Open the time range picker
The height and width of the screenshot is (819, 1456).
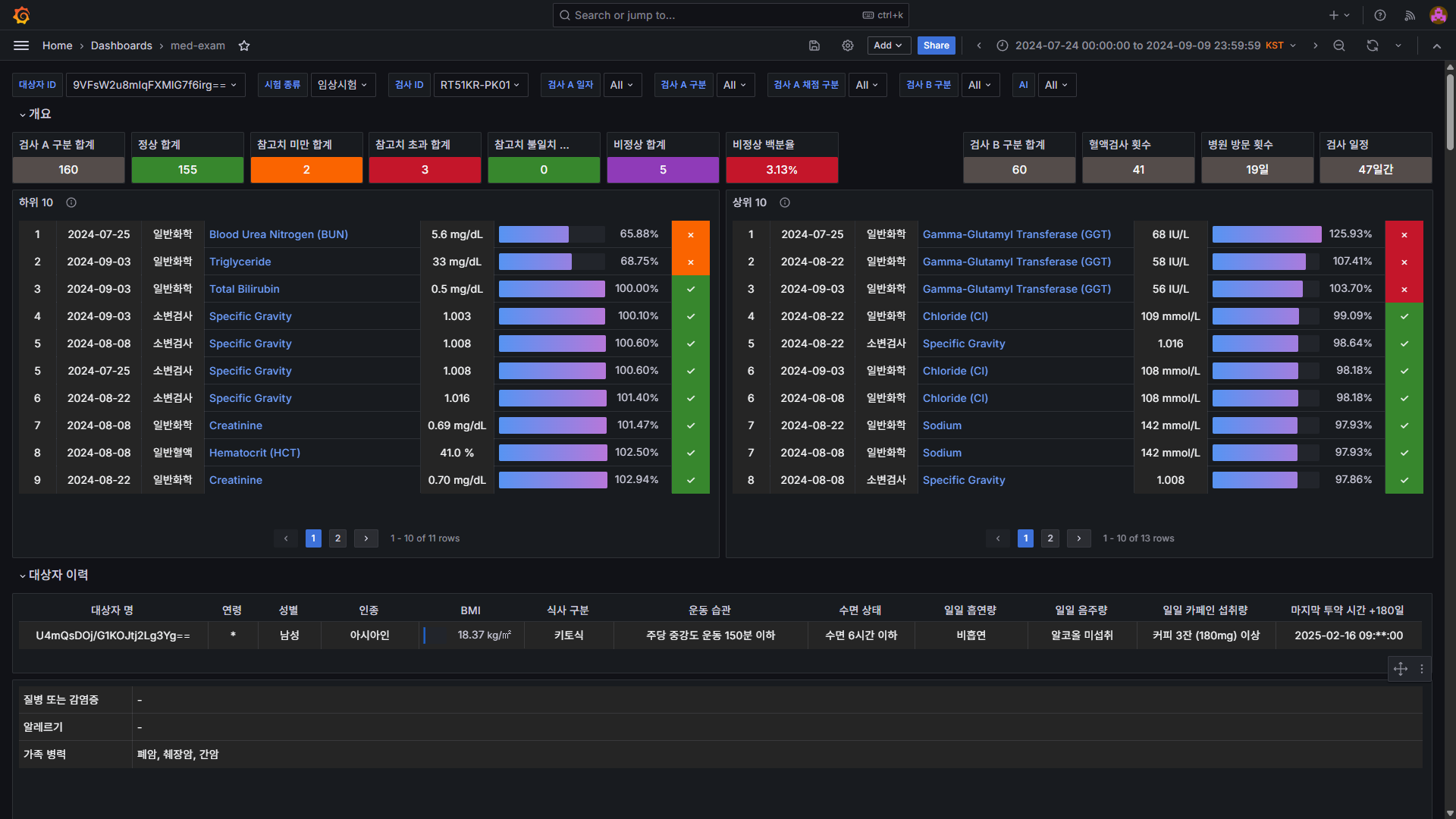pyautogui.click(x=1147, y=45)
